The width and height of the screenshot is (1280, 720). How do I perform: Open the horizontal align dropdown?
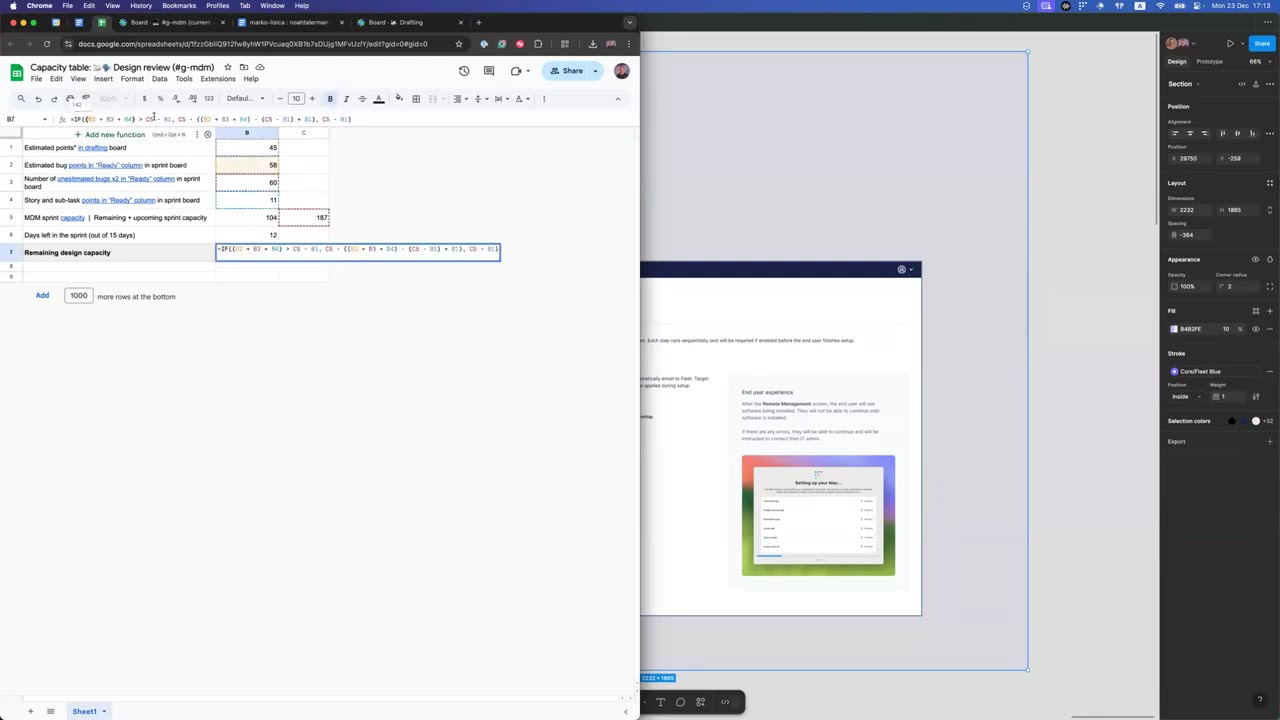coord(459,99)
